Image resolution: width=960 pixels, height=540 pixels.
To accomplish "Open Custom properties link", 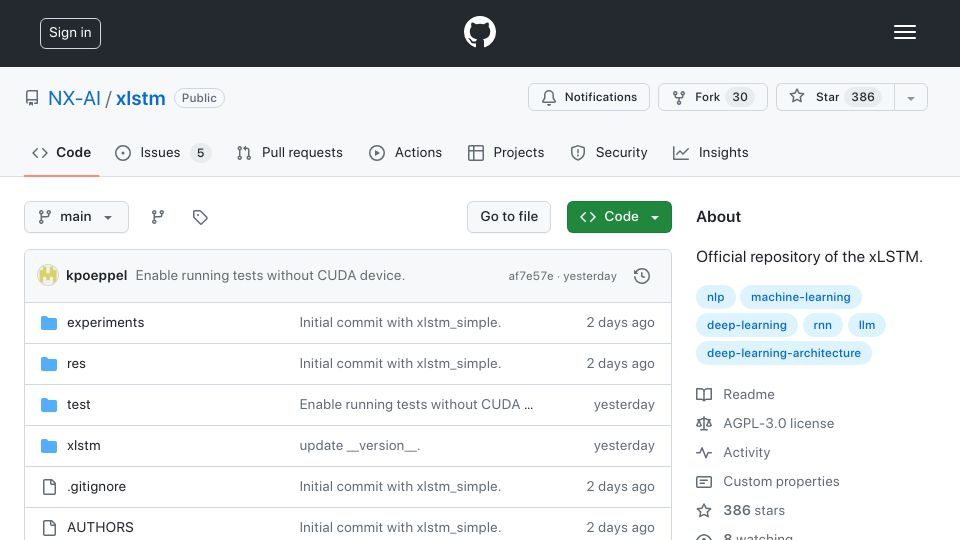I will (768, 482).
